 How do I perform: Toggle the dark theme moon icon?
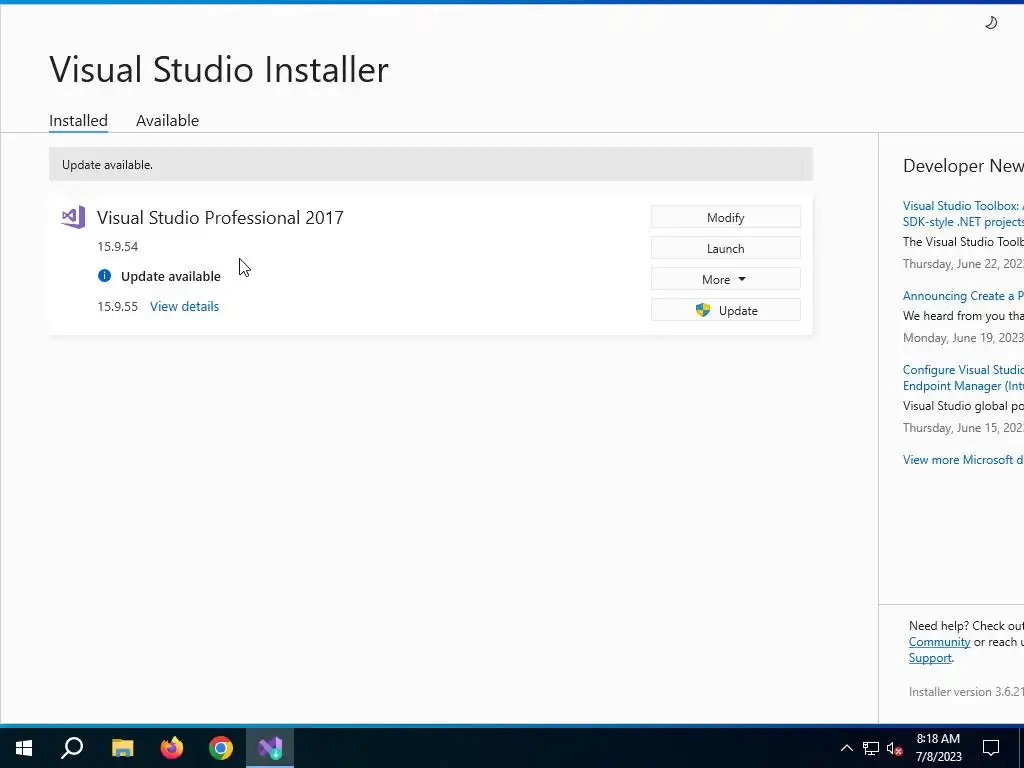tap(991, 23)
